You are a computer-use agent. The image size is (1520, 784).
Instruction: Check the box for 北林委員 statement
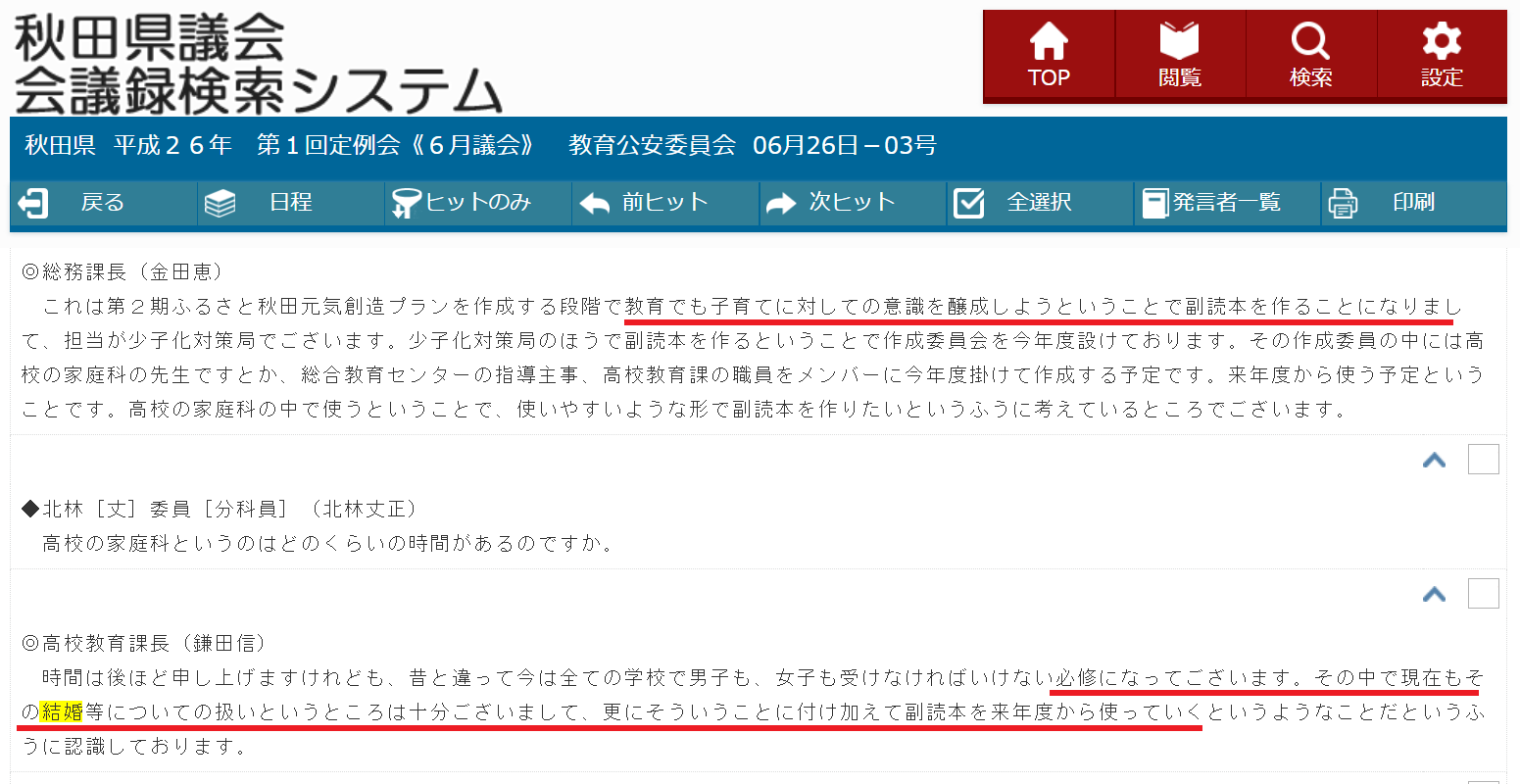[x=1483, y=593]
